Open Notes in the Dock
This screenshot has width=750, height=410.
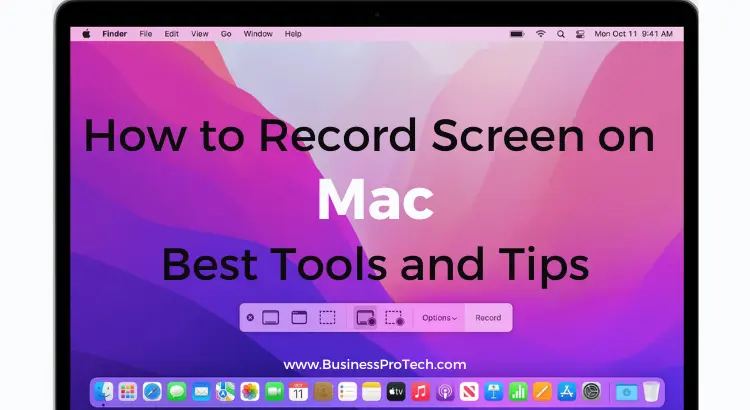pos(371,392)
